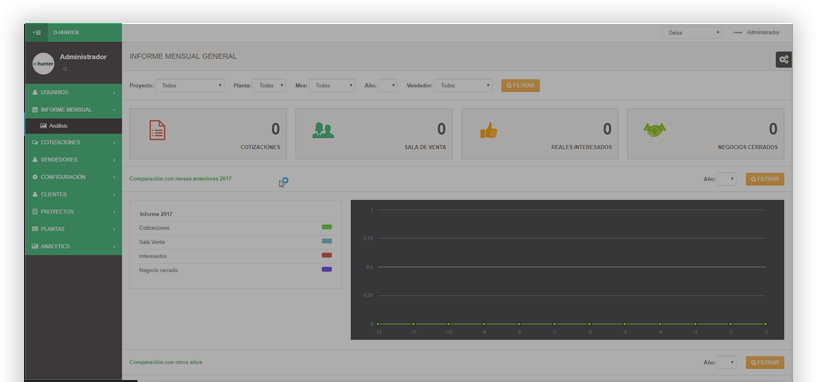Screen dimensions: 816x382
Task: Click the 'REALES INTERESADOS' card label
Action: point(582,147)
